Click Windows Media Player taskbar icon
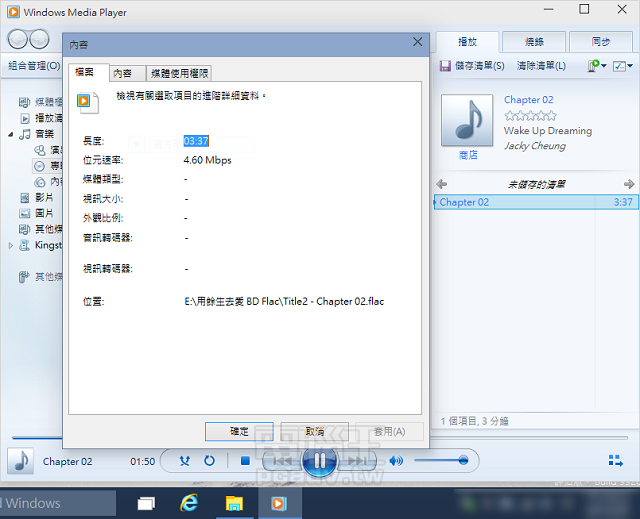The height and width of the screenshot is (519, 640). (x=280, y=503)
